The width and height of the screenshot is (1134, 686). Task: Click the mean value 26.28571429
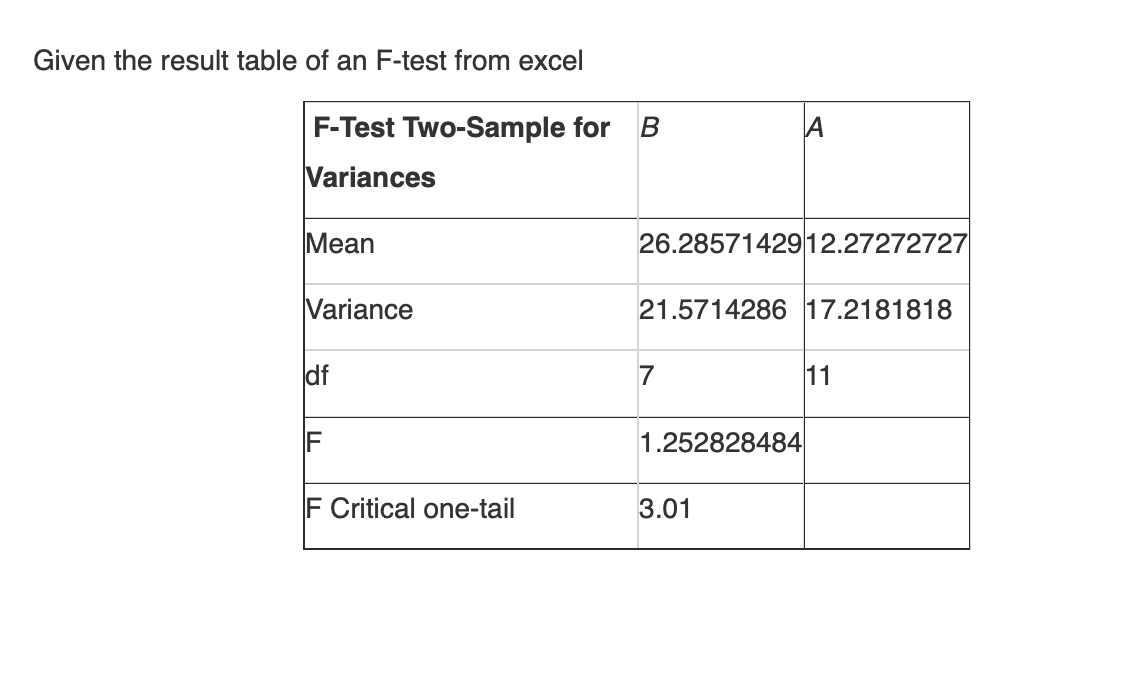click(720, 244)
